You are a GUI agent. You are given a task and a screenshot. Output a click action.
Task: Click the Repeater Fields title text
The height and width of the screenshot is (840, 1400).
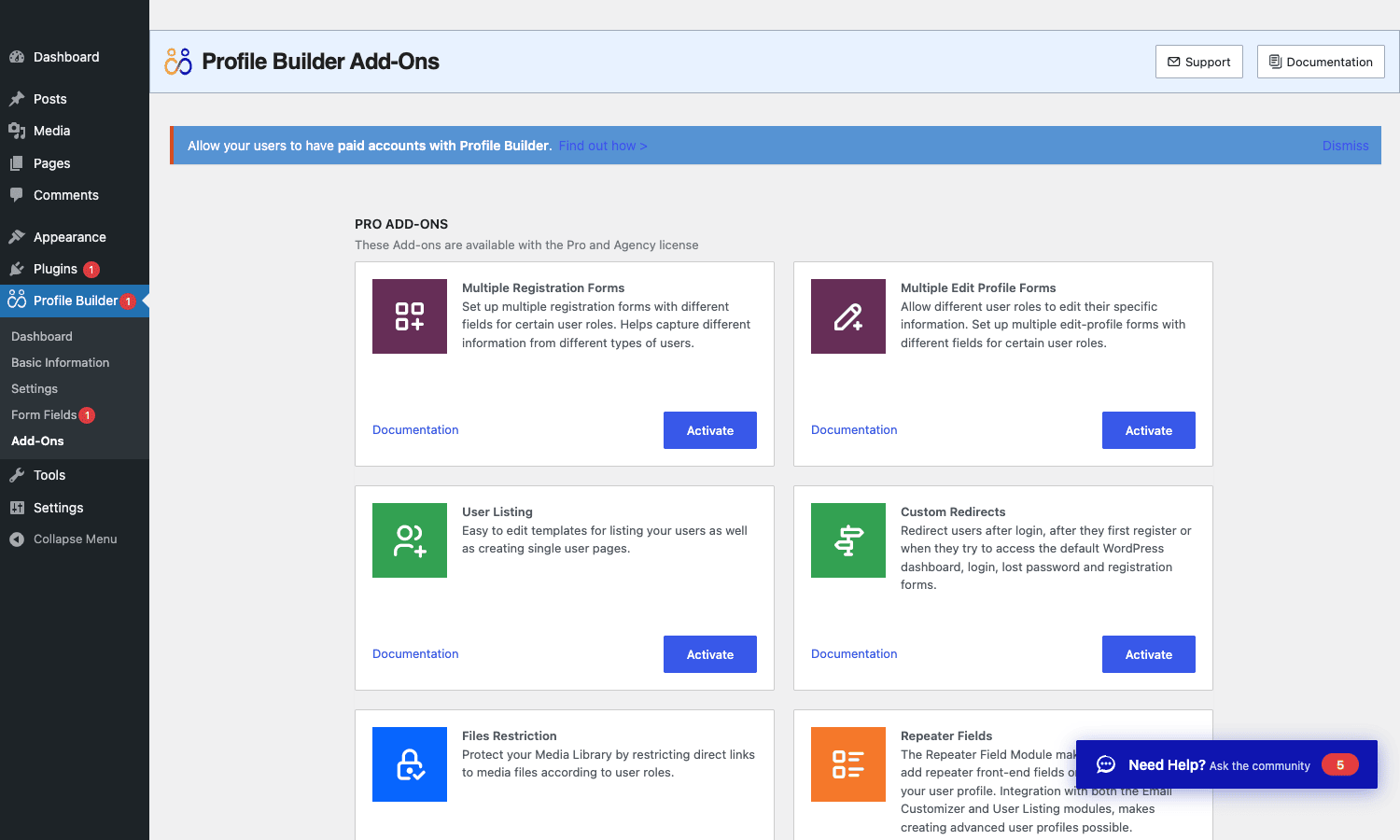click(946, 736)
